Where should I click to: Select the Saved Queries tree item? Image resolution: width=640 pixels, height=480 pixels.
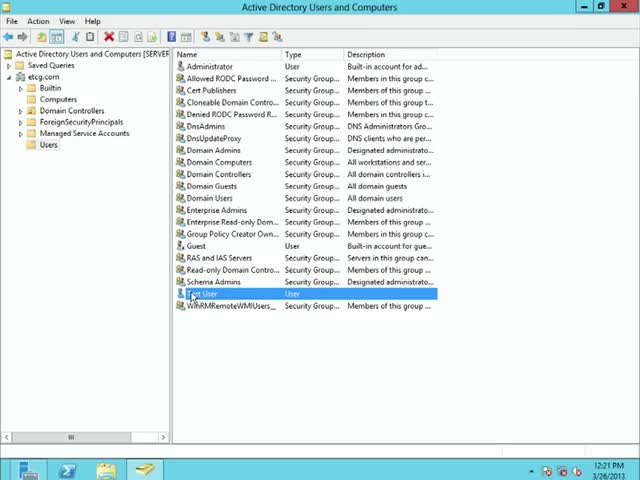pyautogui.click(x=51, y=65)
